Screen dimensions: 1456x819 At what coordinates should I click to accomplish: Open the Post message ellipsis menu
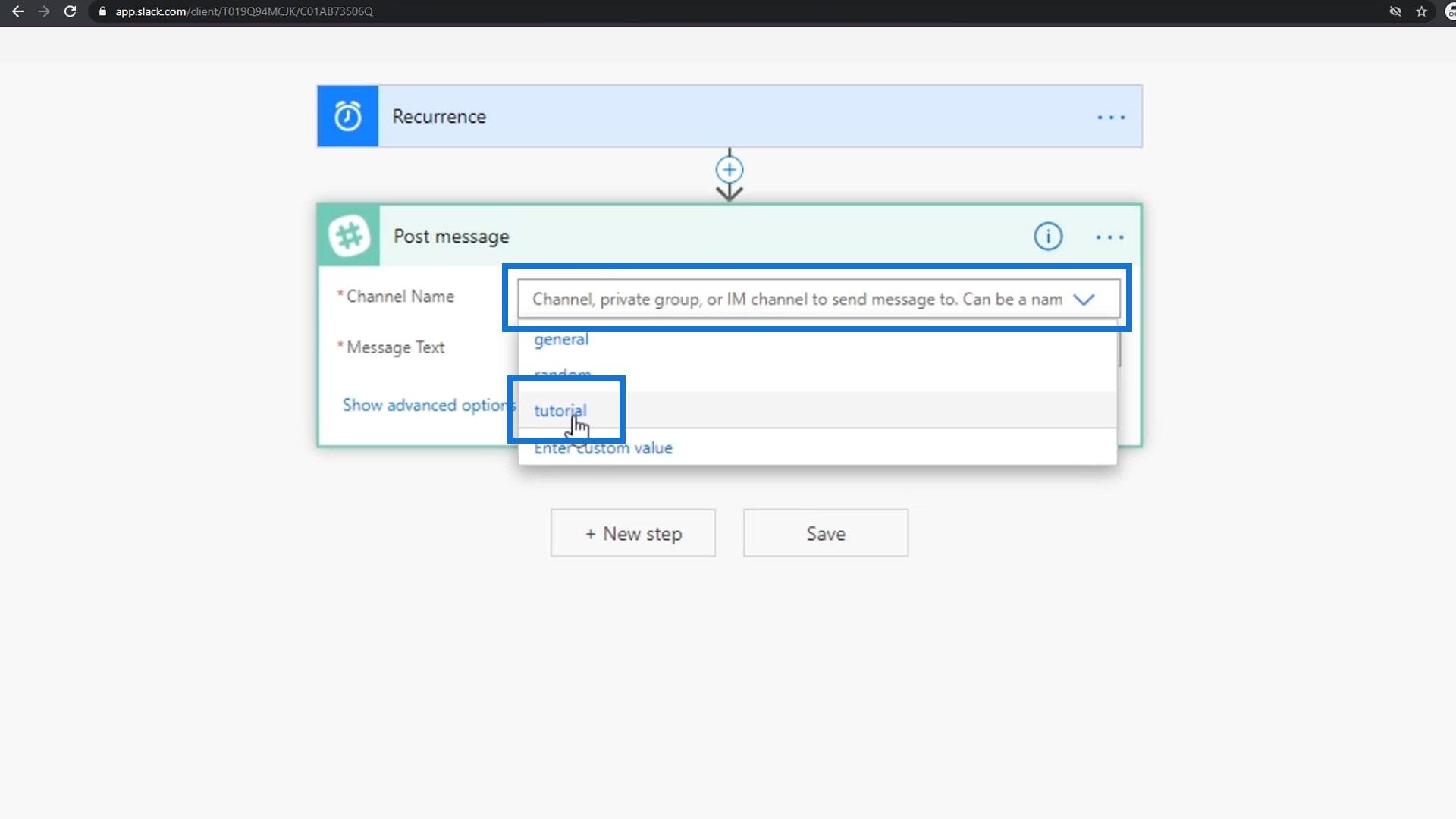click(x=1109, y=237)
